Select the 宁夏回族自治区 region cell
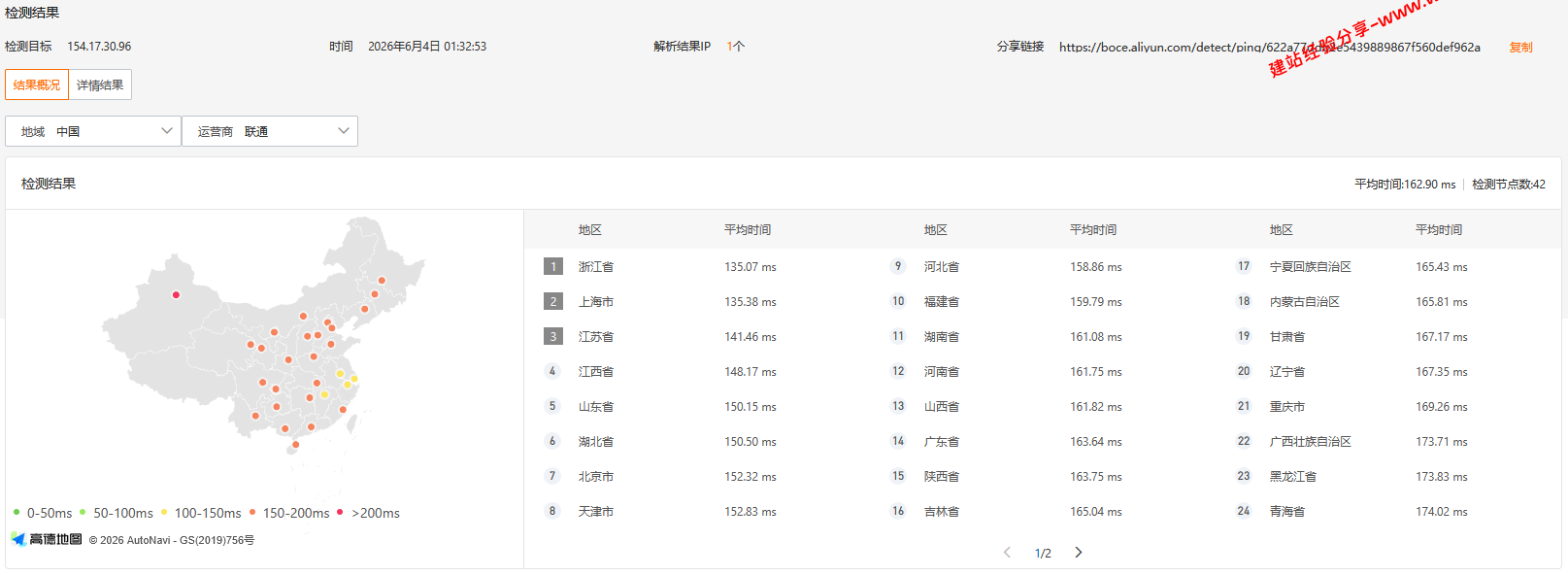Viewport: 1568px width, 575px height. tap(1311, 266)
